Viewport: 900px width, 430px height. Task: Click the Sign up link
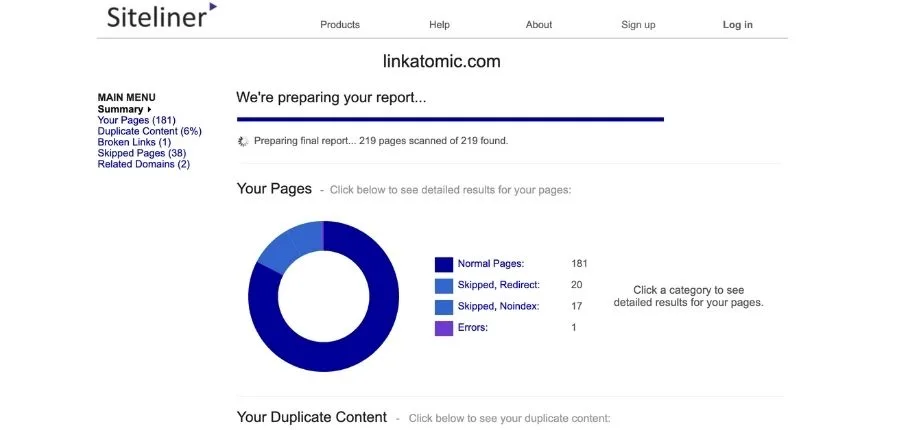(638, 25)
